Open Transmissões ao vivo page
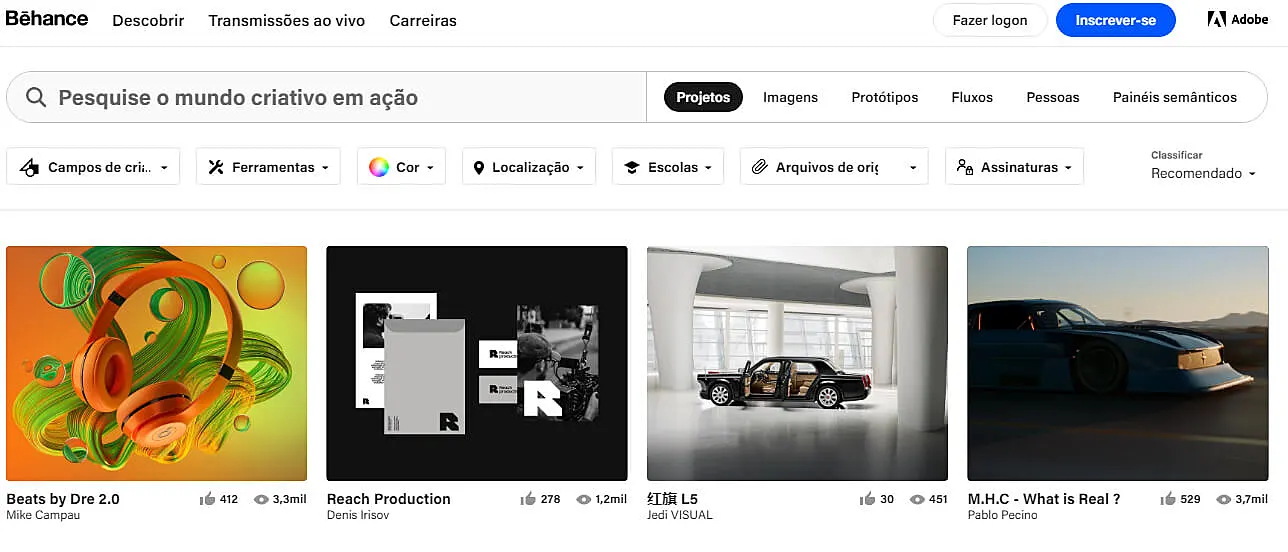The width and height of the screenshot is (1288, 552). (287, 20)
